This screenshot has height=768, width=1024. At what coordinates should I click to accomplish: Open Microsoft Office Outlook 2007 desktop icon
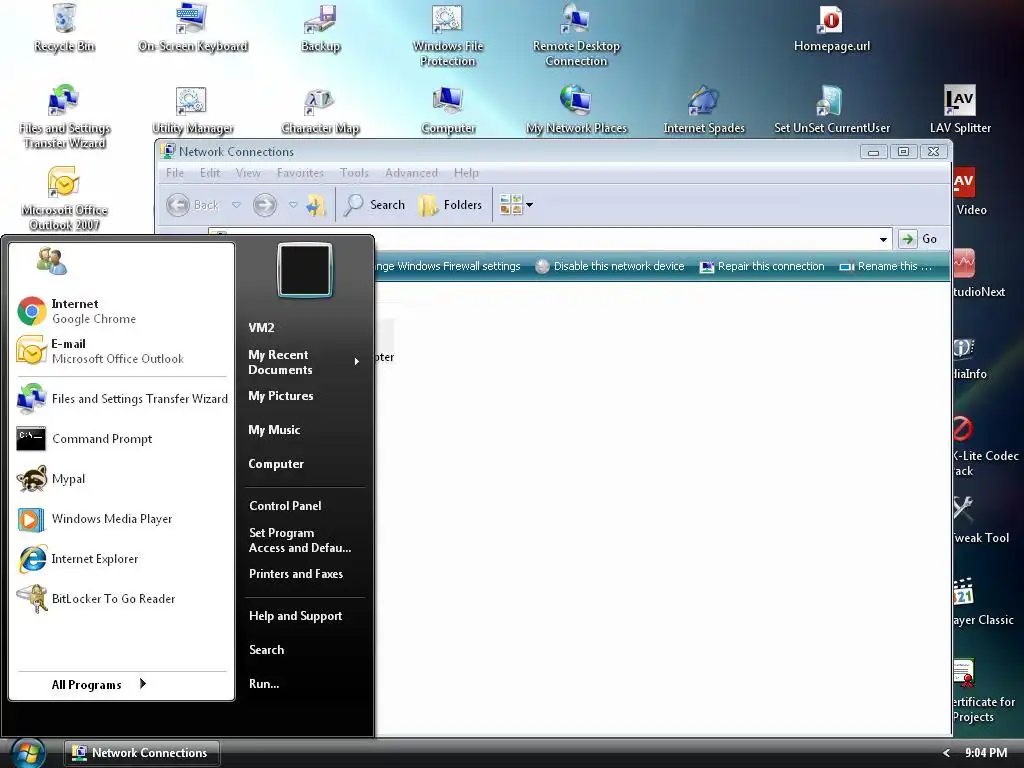coord(64,199)
